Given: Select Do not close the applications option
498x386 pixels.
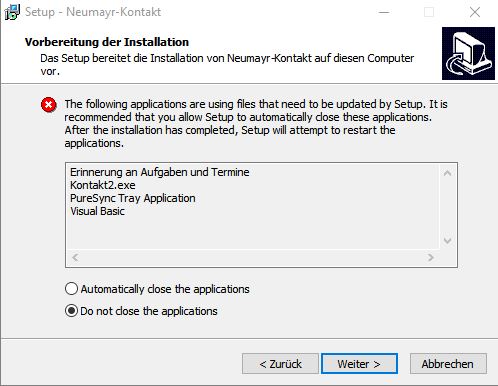Looking at the screenshot, I should [141, 311].
